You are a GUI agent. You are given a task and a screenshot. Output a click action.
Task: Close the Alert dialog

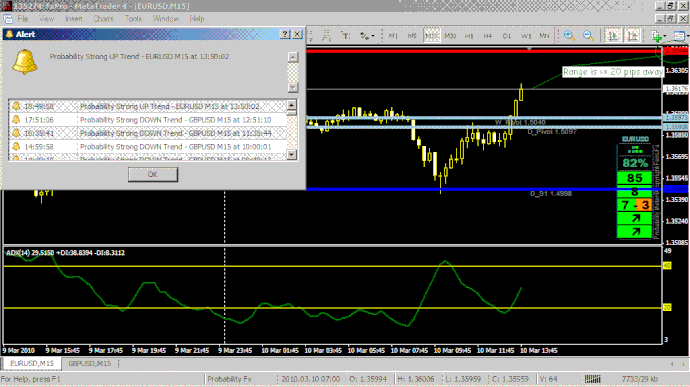coord(297,34)
